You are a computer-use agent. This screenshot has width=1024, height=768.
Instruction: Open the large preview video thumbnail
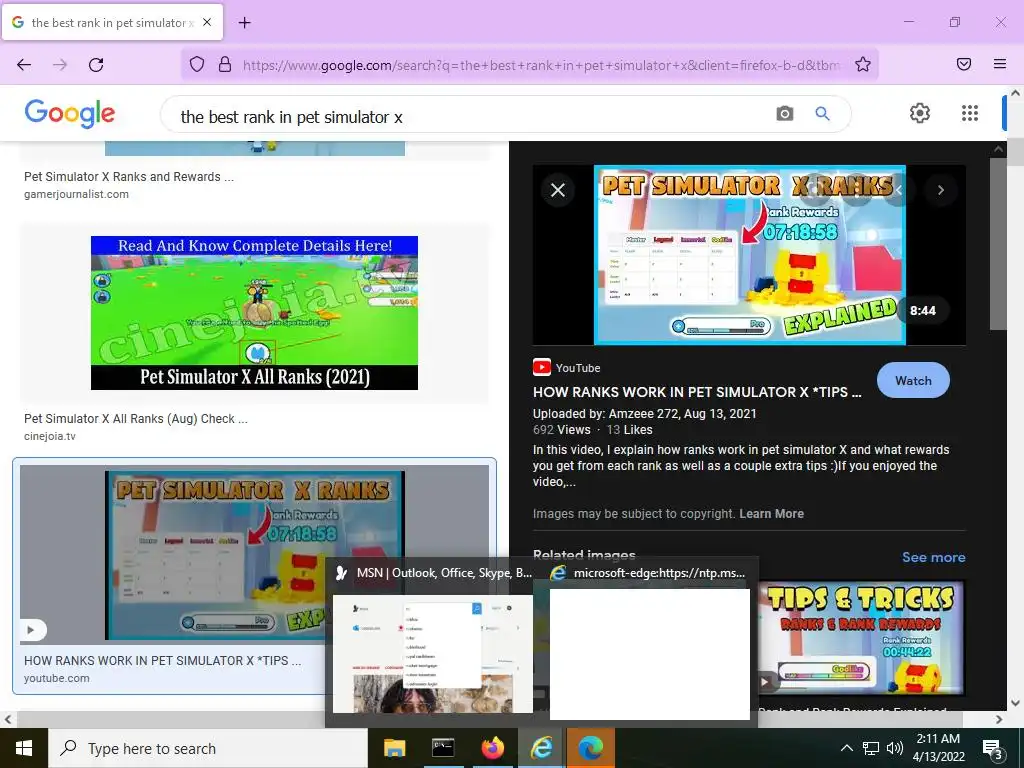tap(749, 255)
